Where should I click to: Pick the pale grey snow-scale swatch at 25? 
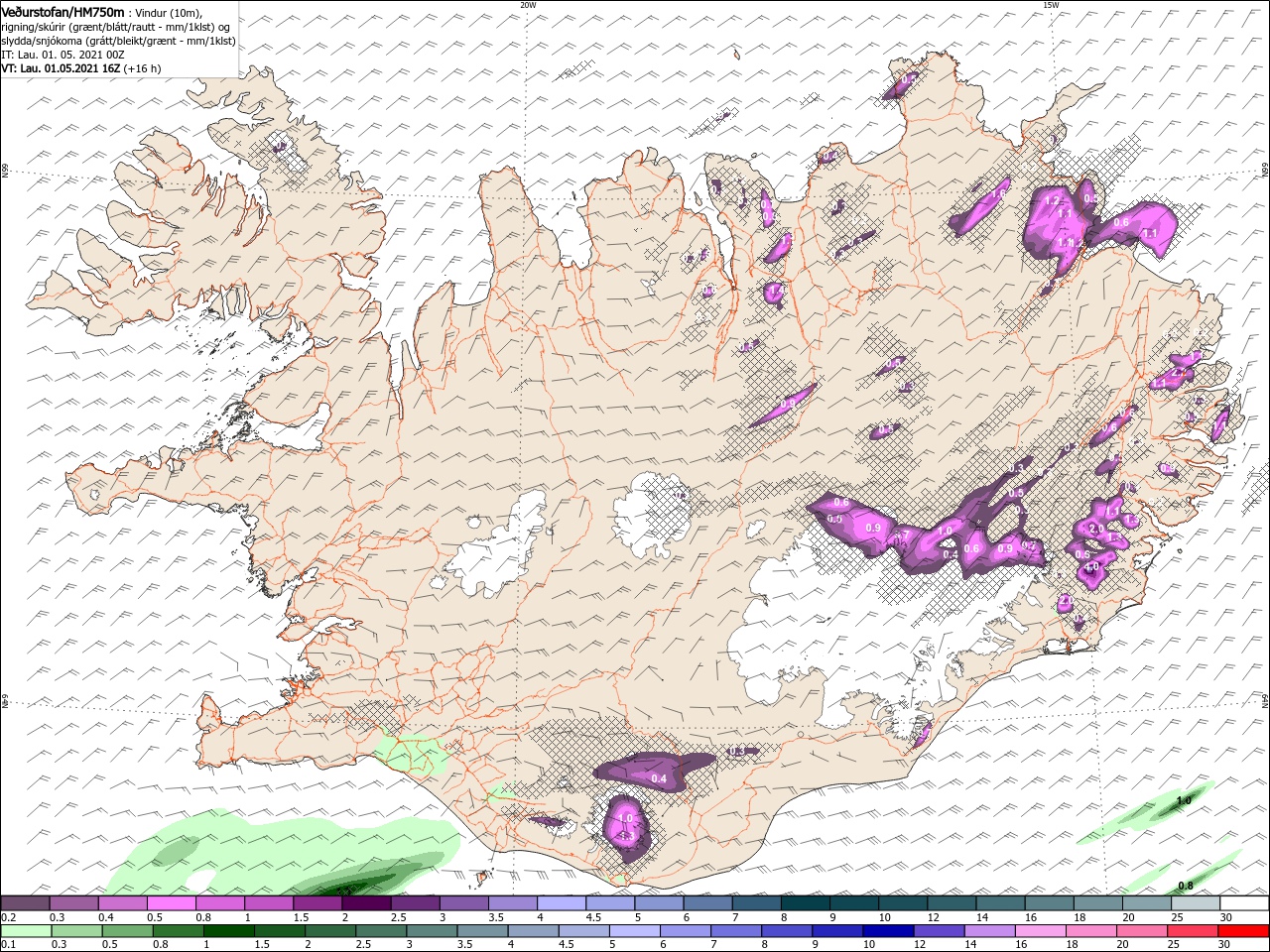tap(1195, 903)
